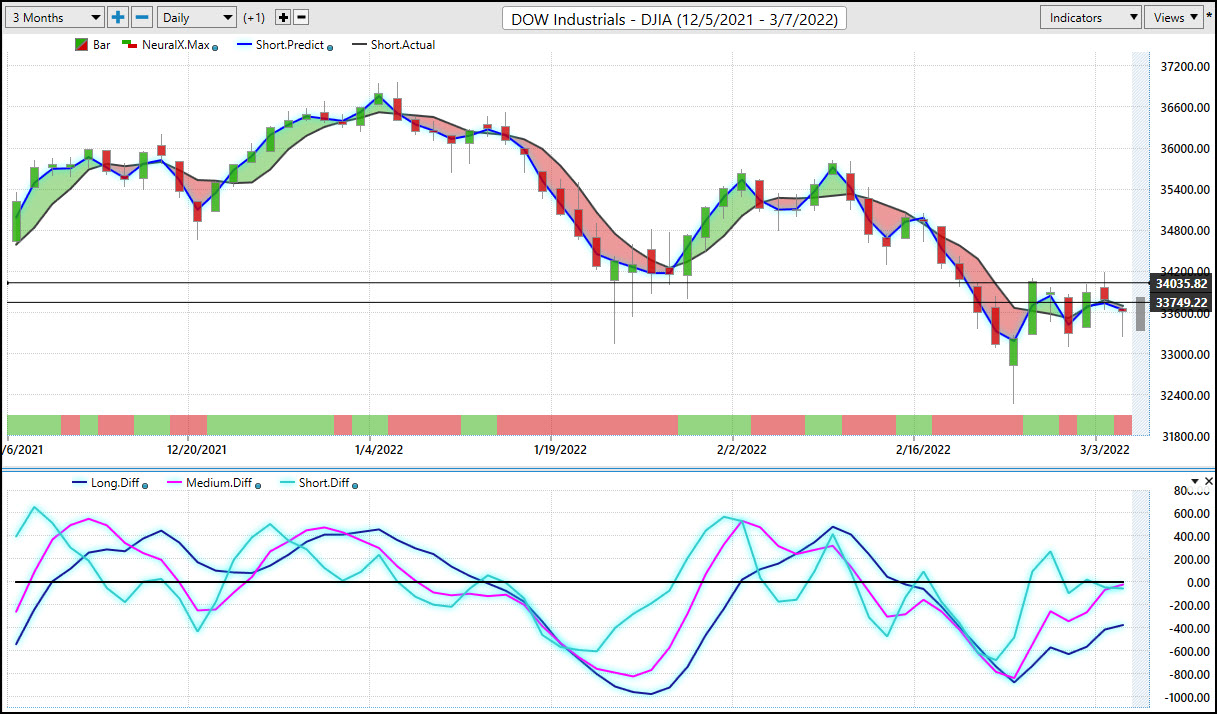Click the Long.Diff line swatch
Screen dimensions: 1217x714
tap(80, 483)
